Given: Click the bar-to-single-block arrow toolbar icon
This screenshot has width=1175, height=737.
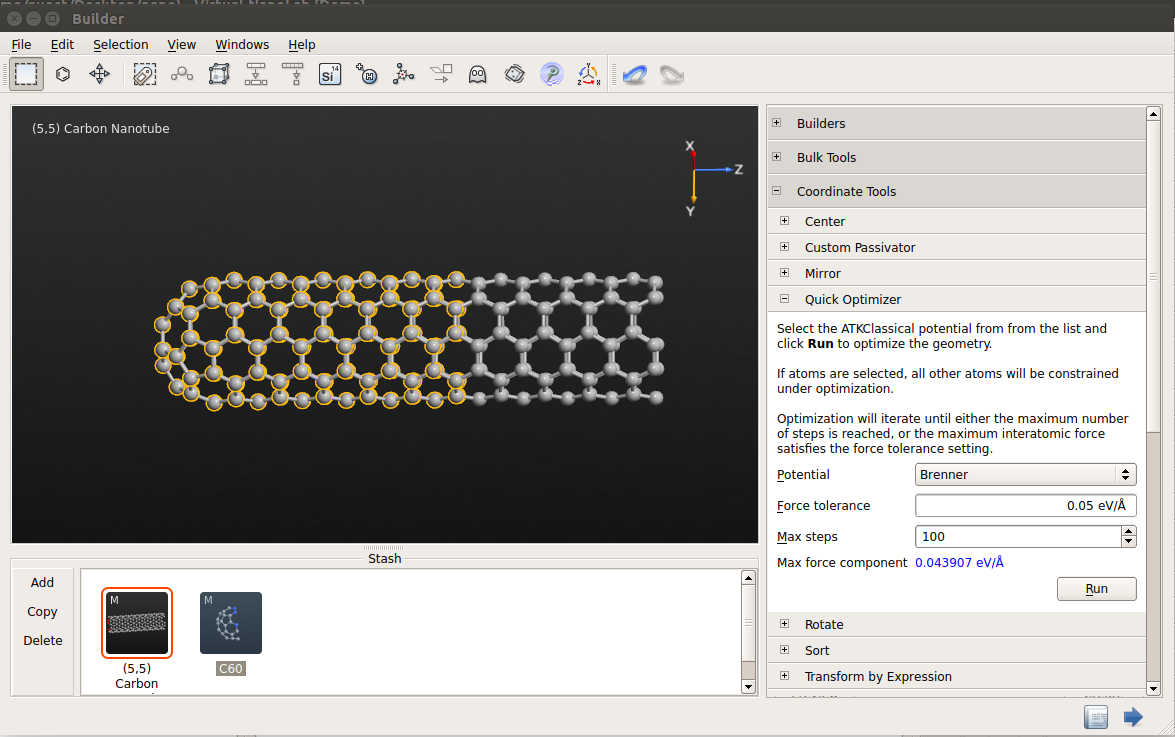Looking at the screenshot, I should pos(292,74).
